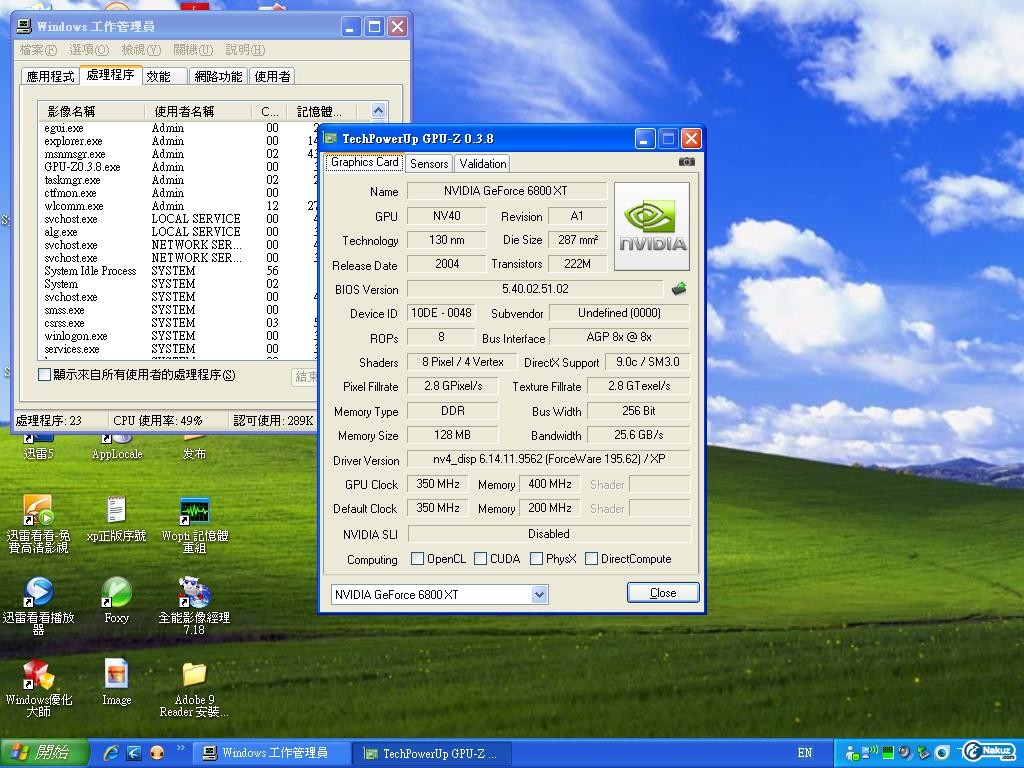
Task: Expand the NVIDIA GeForce 6800 XT dropdown
Action: tap(539, 594)
